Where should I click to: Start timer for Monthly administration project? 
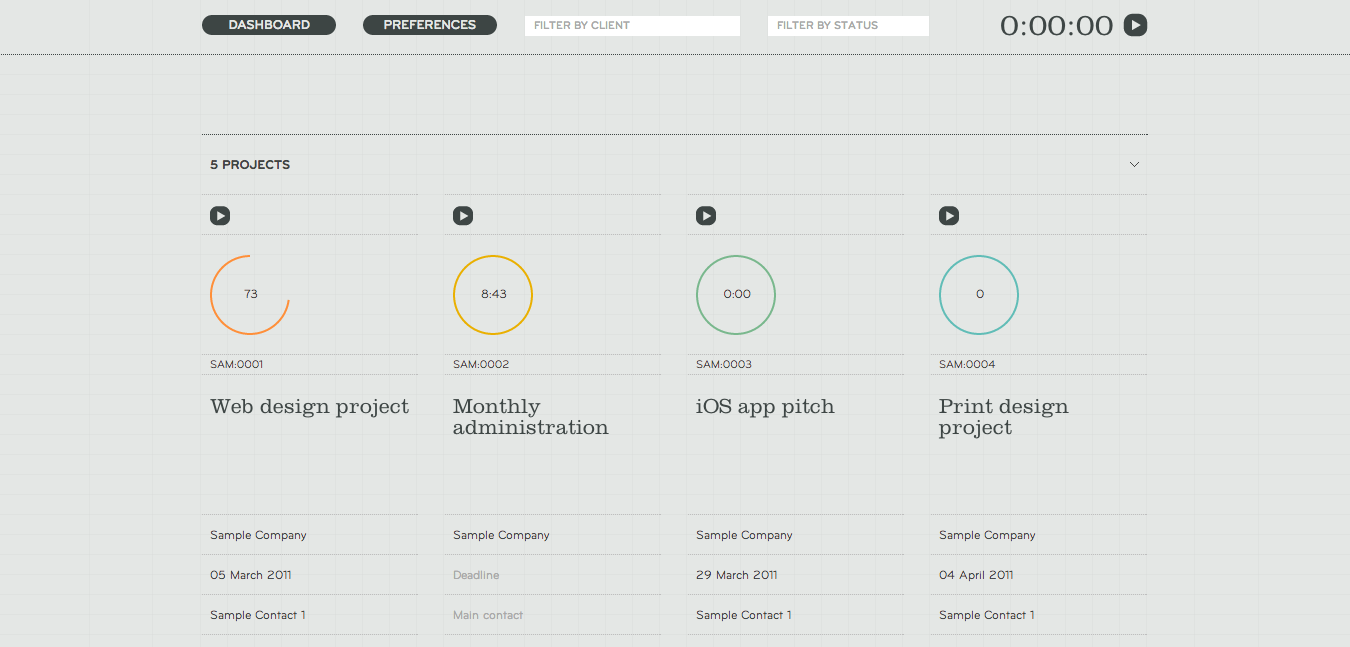[463, 215]
